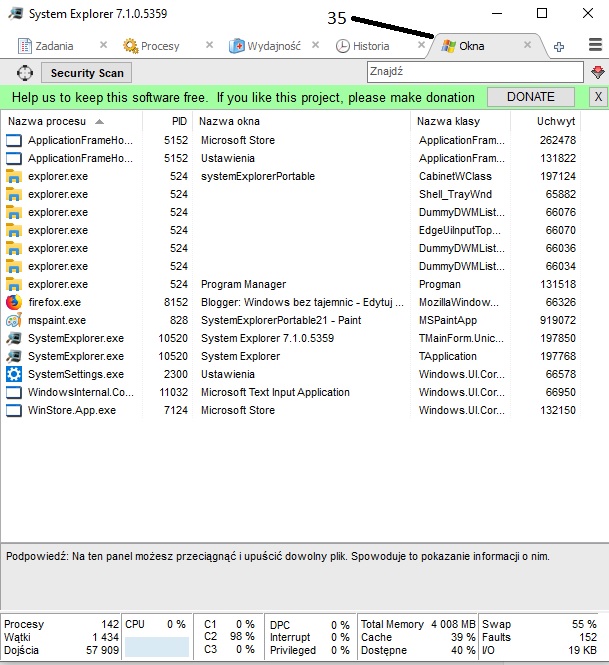Add a new tab with plus icon
609x665 pixels.
point(559,47)
